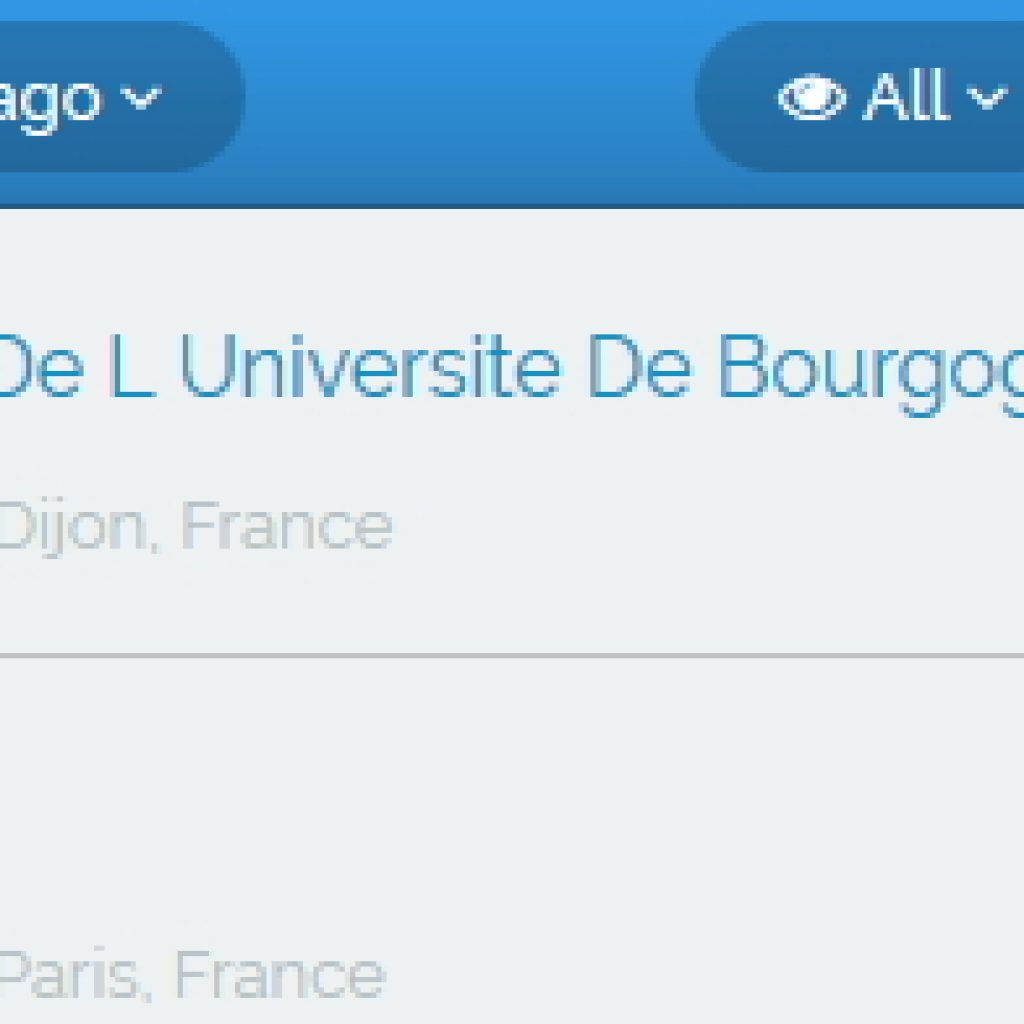Click the word 'France' after Paris
The height and width of the screenshot is (1024, 1024).
tap(280, 975)
